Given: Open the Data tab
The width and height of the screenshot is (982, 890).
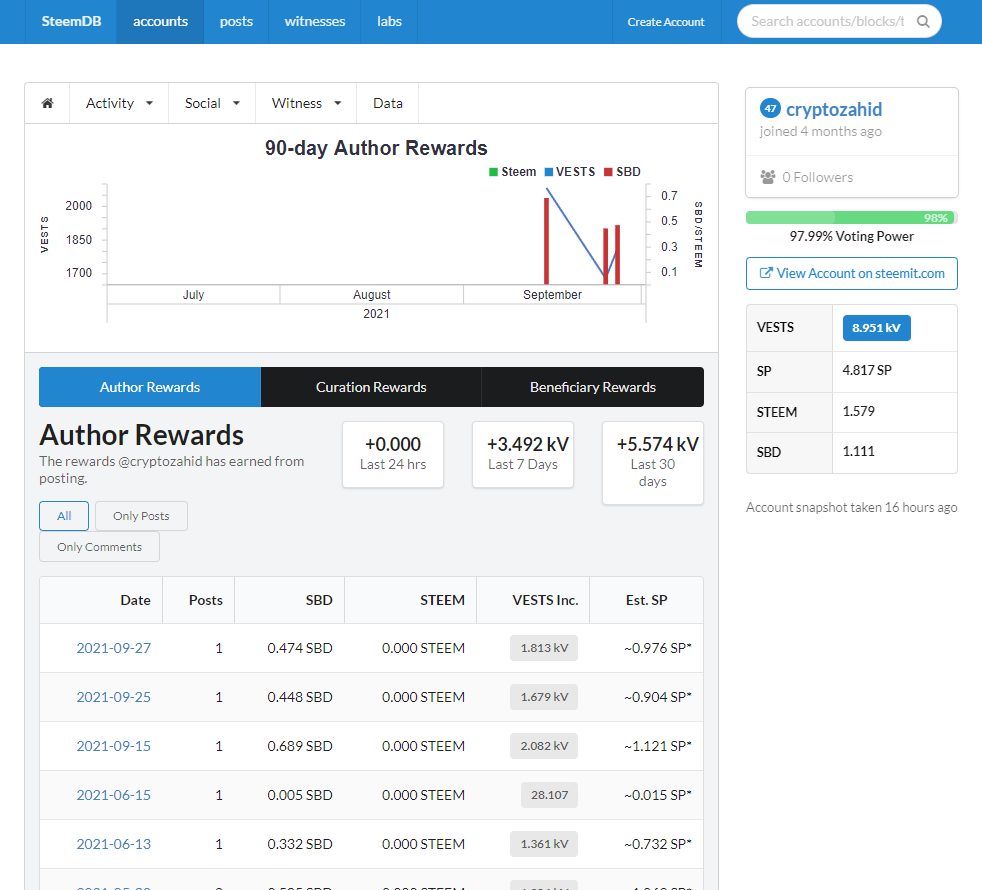Looking at the screenshot, I should click(388, 103).
